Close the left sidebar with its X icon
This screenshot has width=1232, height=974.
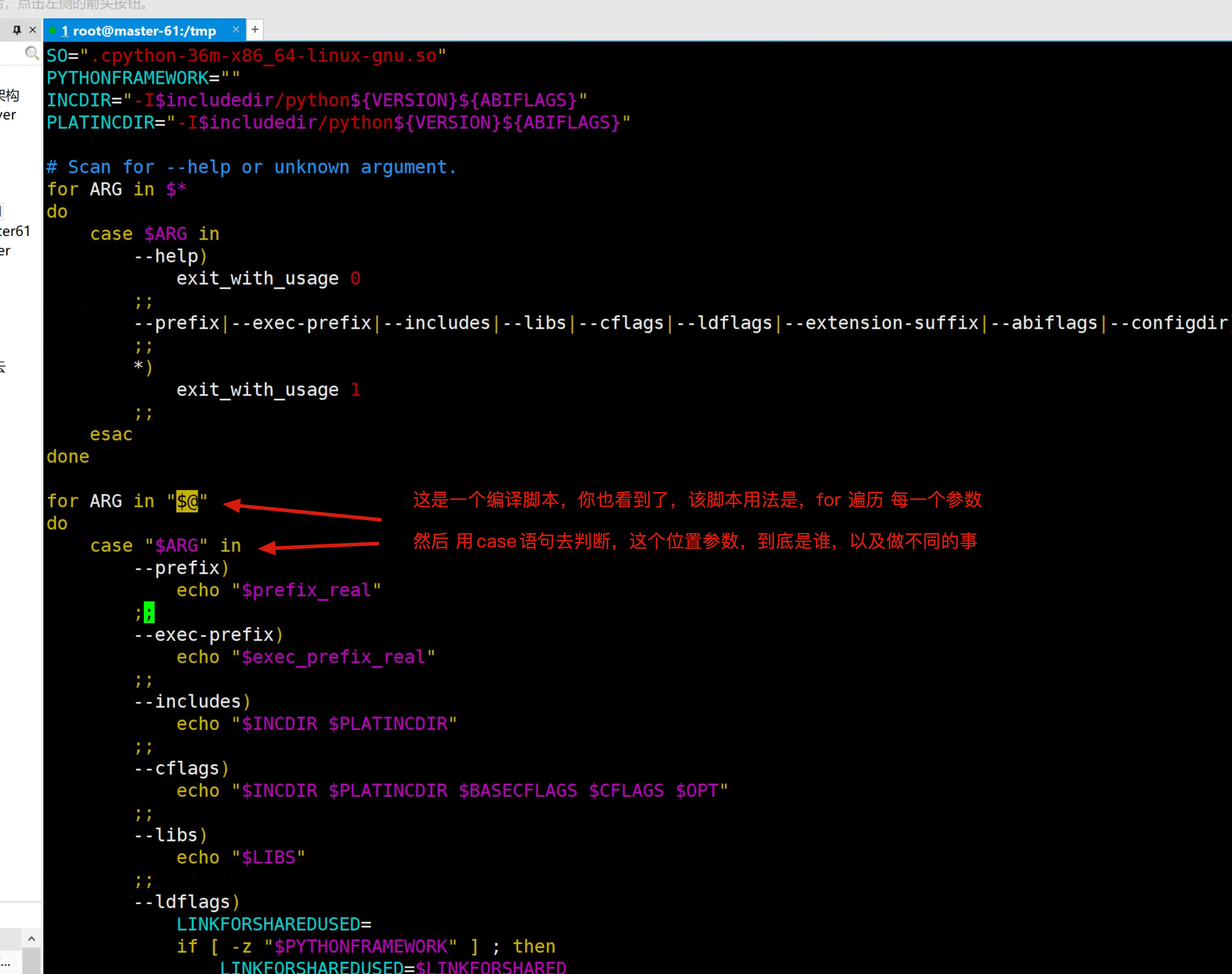tap(33, 30)
